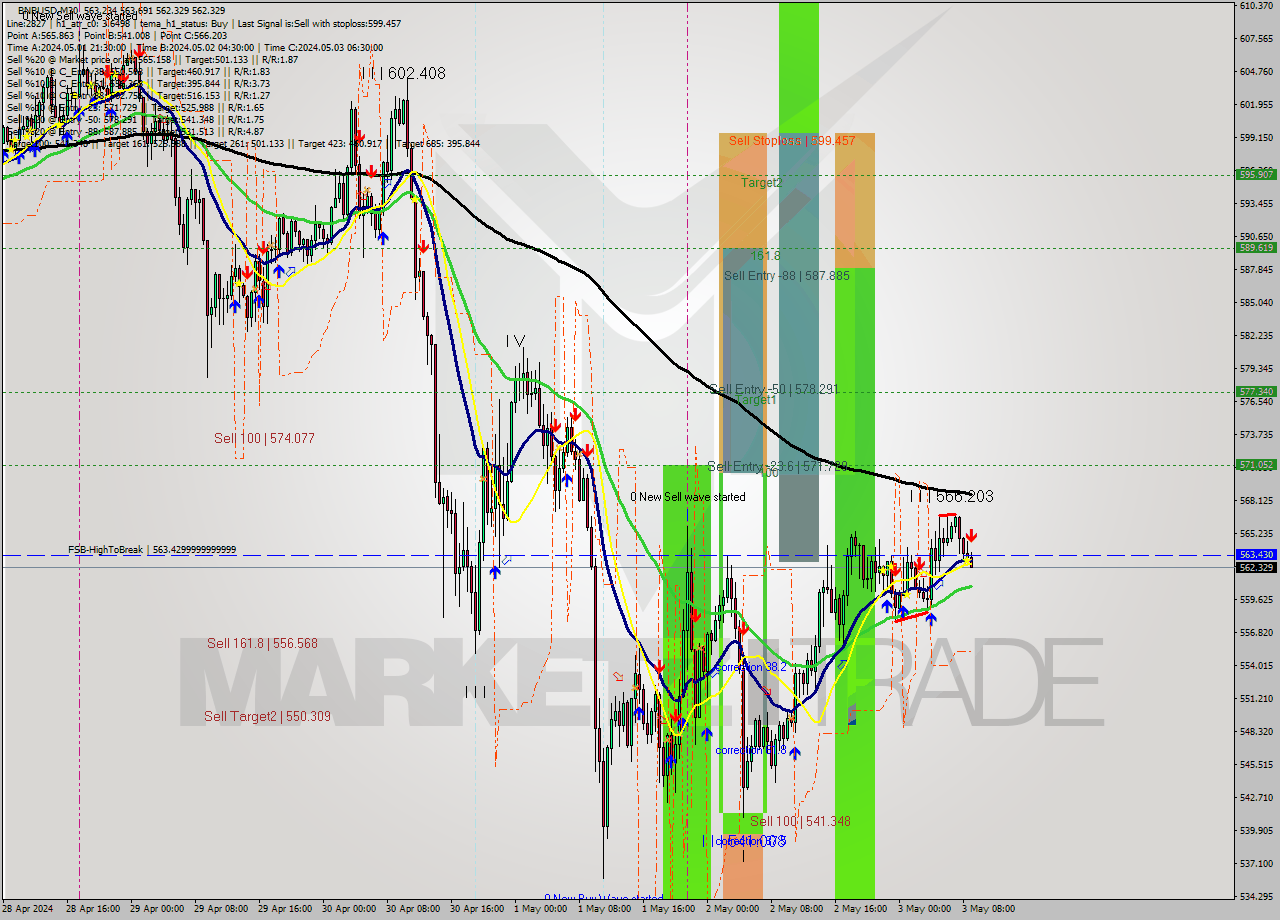The height and width of the screenshot is (920, 1280).
Task: Select the 'Target1' label
Action: pyautogui.click(x=756, y=400)
